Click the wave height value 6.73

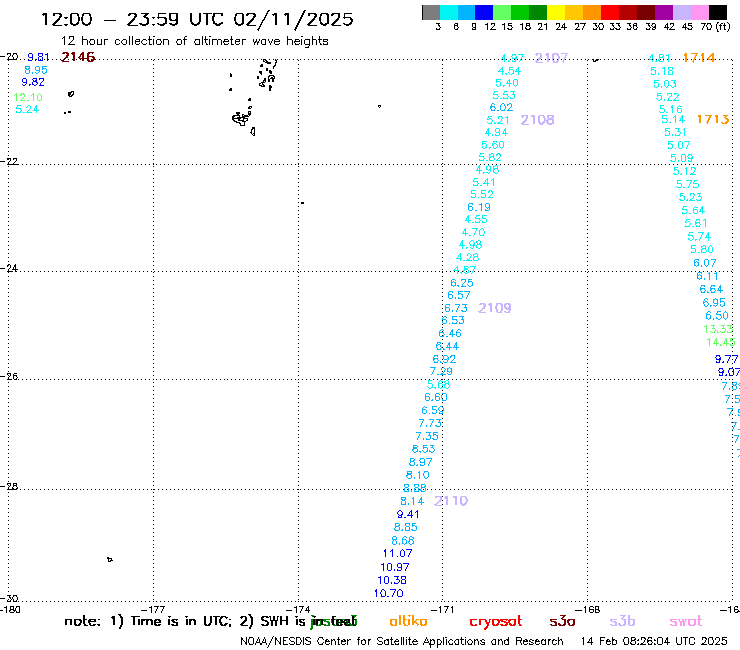point(456,308)
